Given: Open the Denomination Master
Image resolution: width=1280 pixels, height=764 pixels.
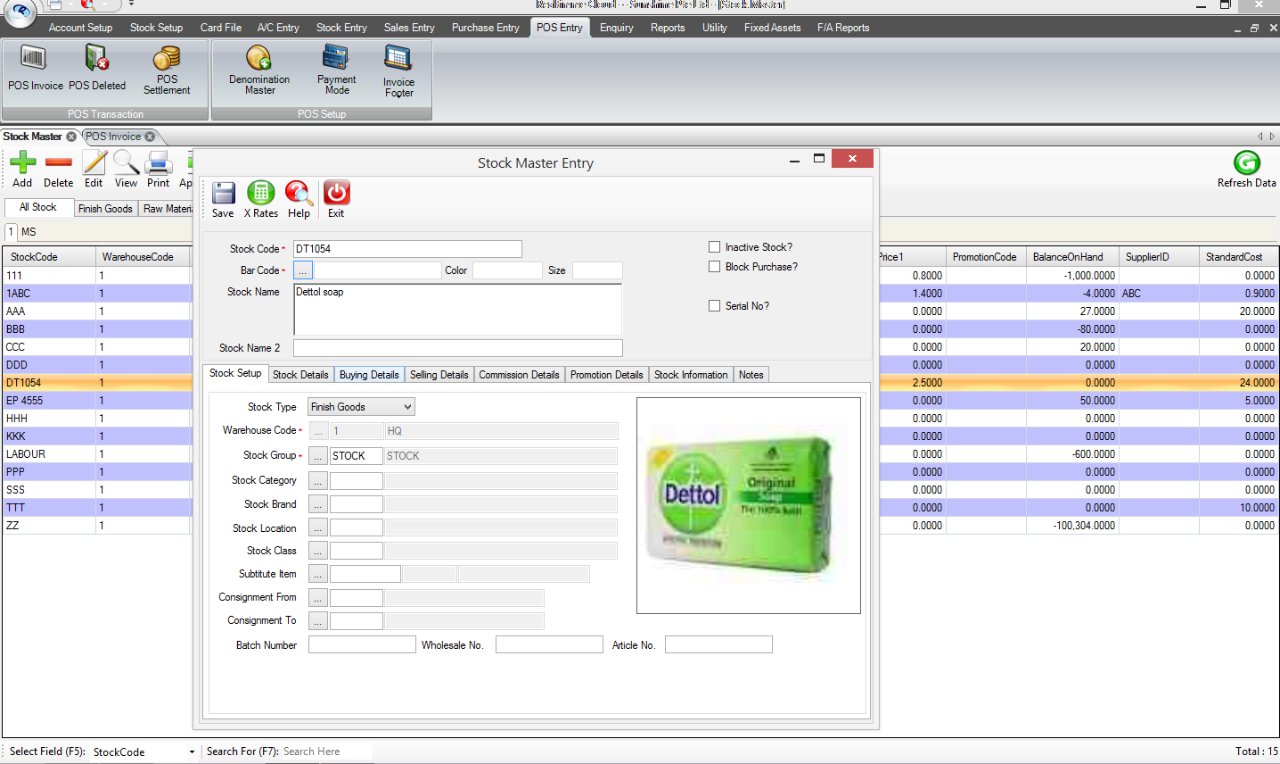Looking at the screenshot, I should pyautogui.click(x=257, y=68).
